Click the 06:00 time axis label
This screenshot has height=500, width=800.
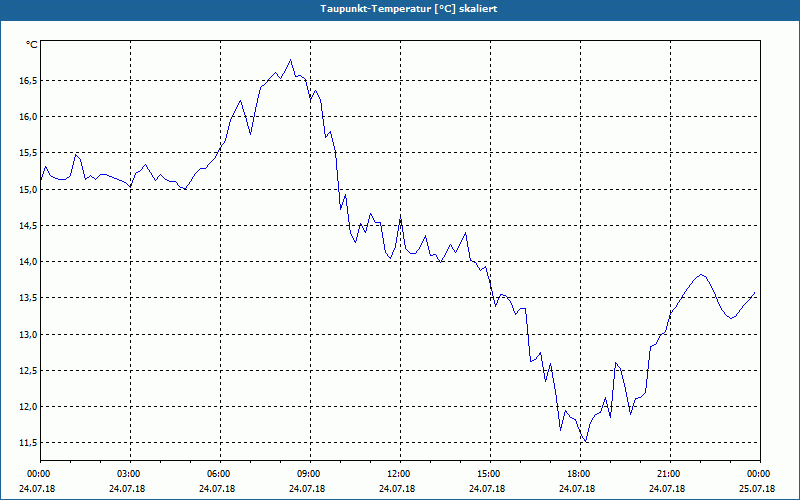coord(220,474)
